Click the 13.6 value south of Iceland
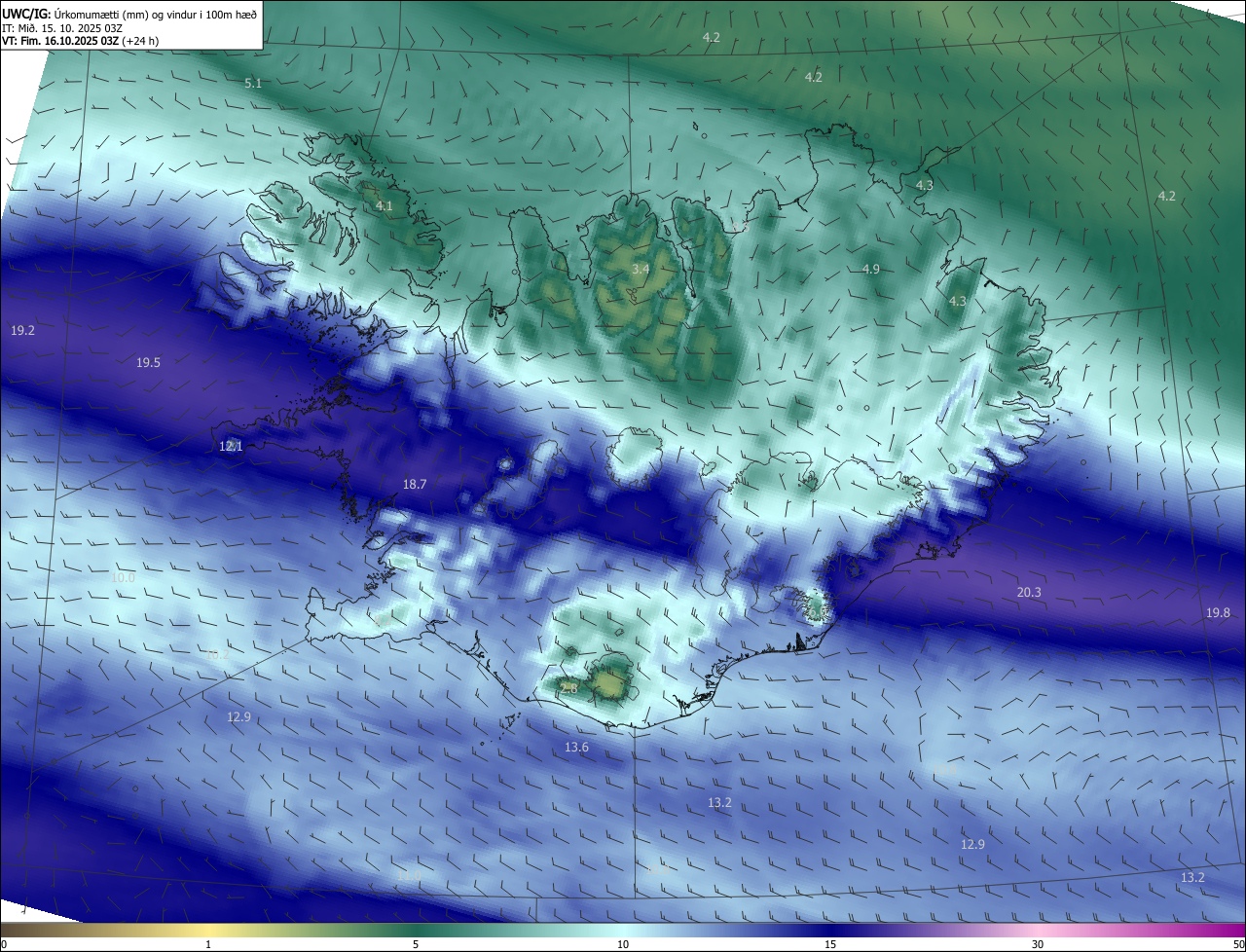Viewport: 1246px width, 952px height. pos(576,748)
